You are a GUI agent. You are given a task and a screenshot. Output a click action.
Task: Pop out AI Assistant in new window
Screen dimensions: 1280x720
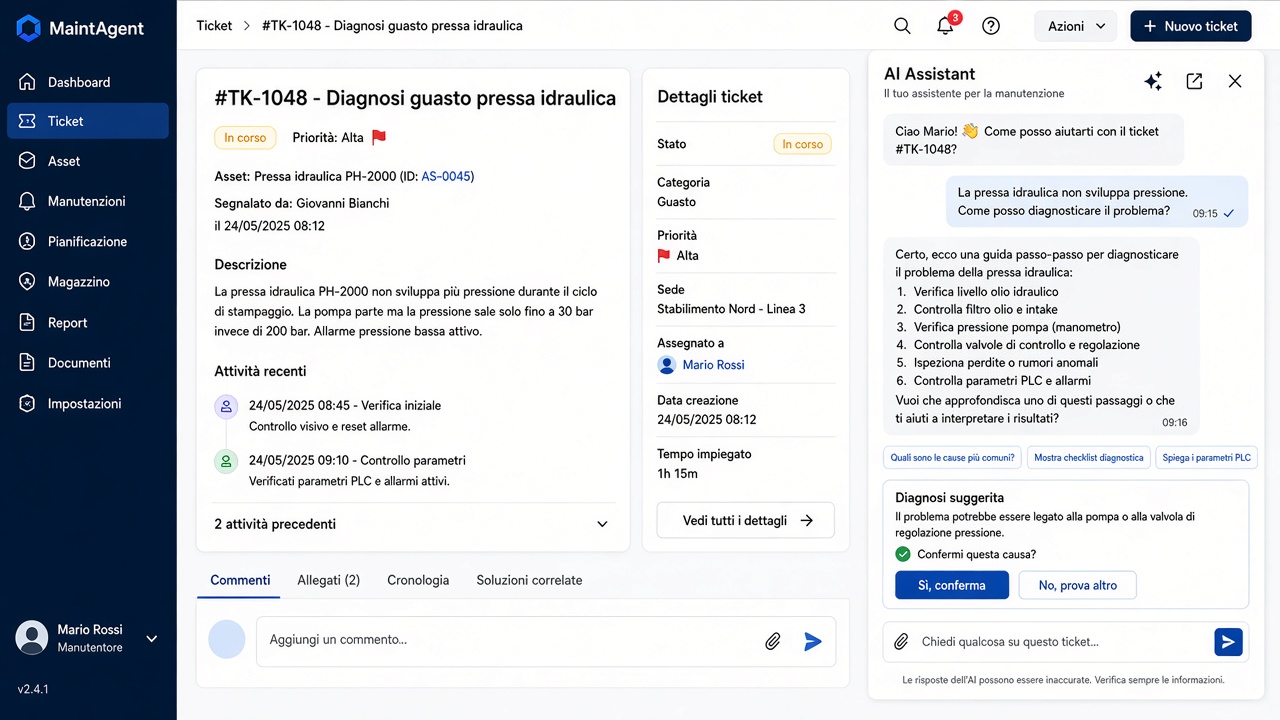[1194, 81]
